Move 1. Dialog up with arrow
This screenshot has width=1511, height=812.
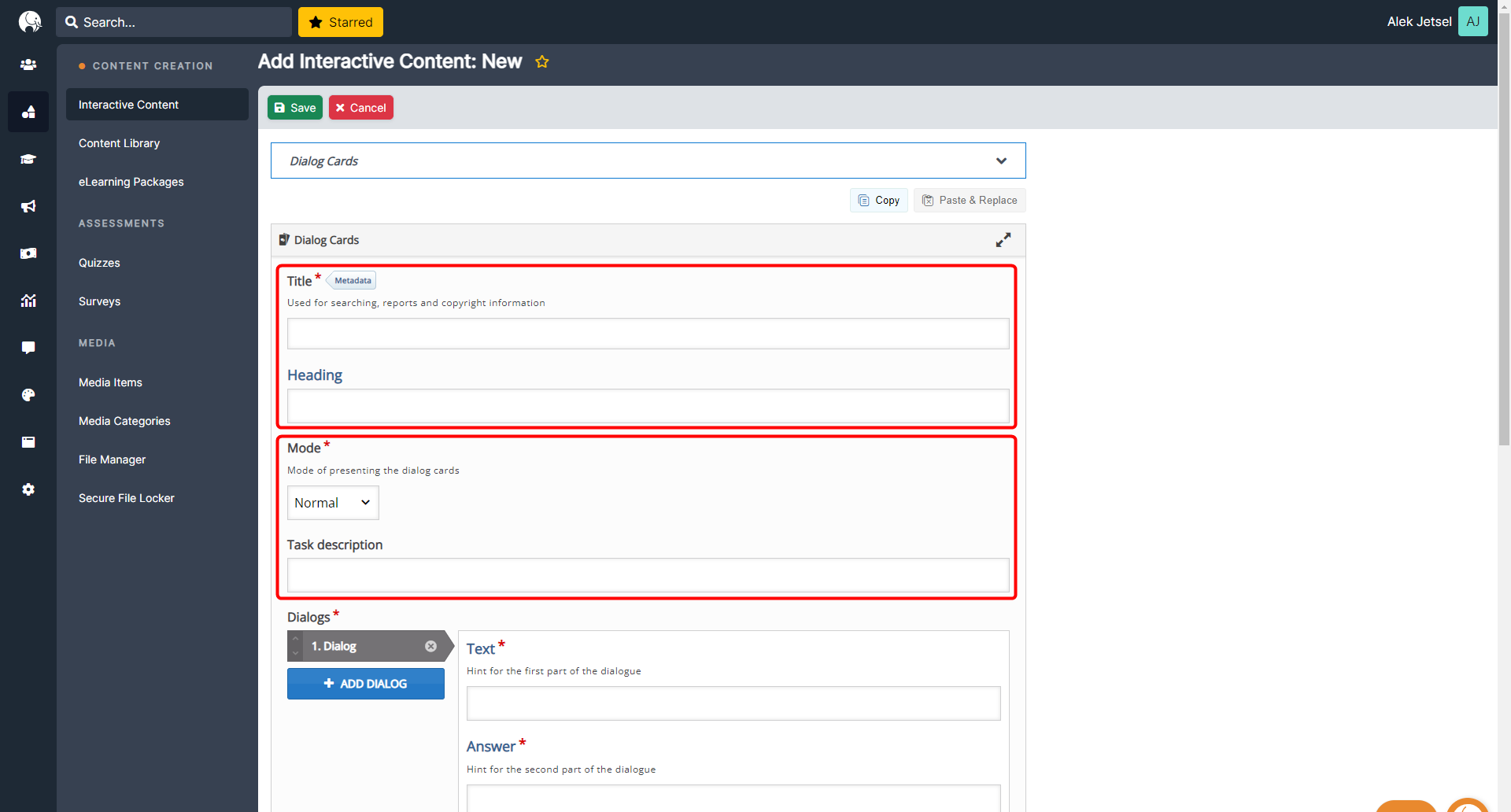click(x=296, y=639)
